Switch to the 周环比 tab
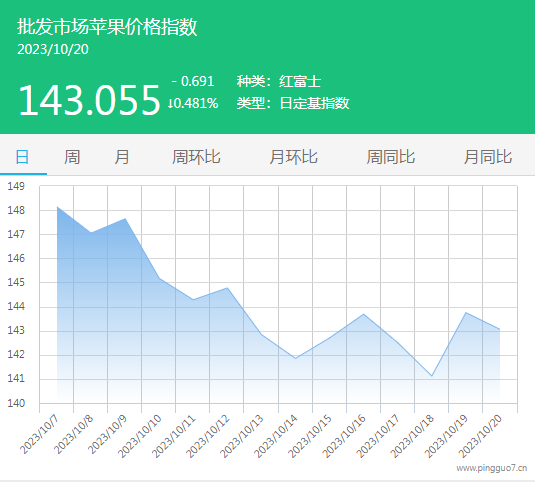Viewport: 535px width, 482px height. 196,157
